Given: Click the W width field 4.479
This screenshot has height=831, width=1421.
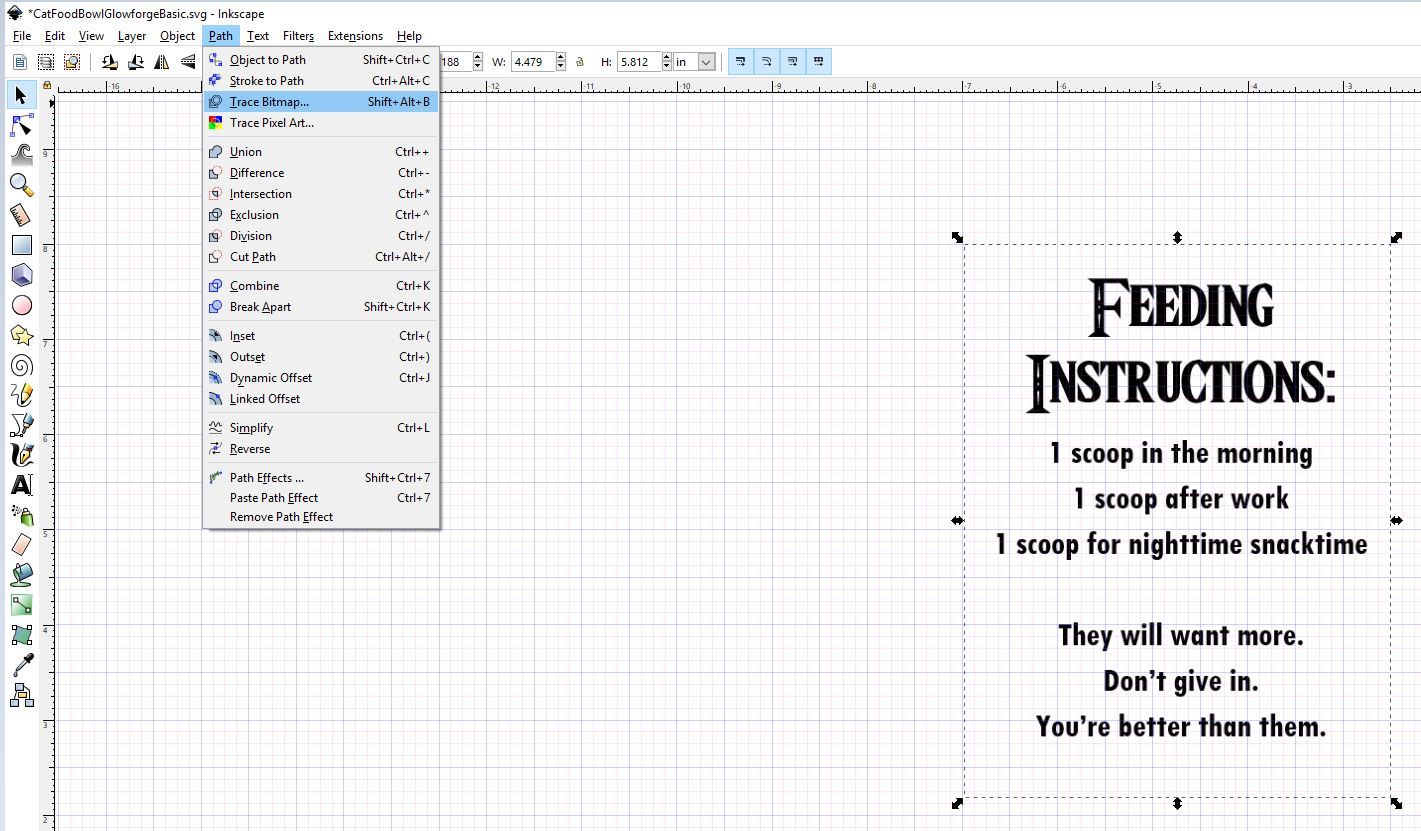Looking at the screenshot, I should point(533,62).
